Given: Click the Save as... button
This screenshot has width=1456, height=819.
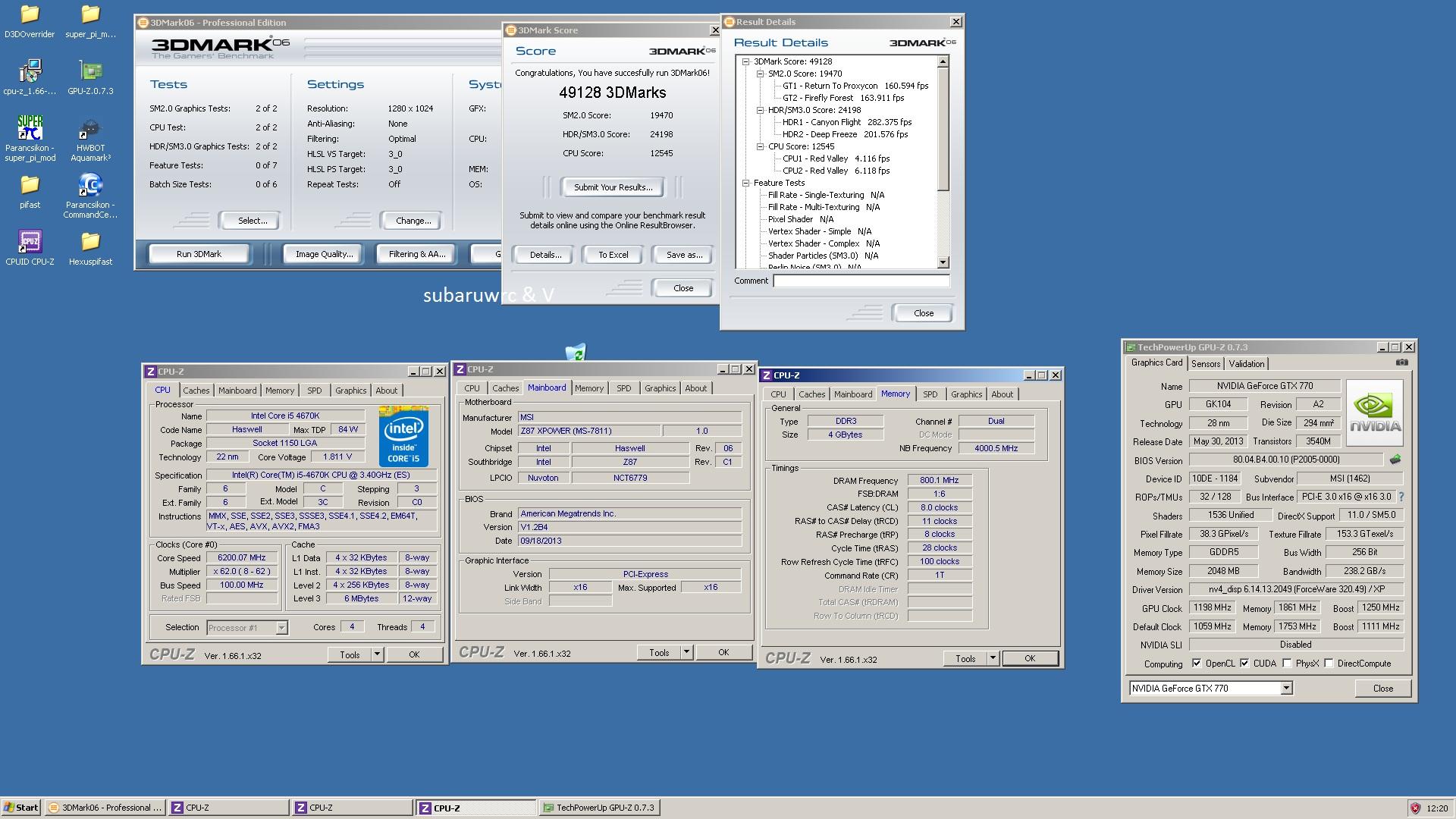Looking at the screenshot, I should coord(684,255).
